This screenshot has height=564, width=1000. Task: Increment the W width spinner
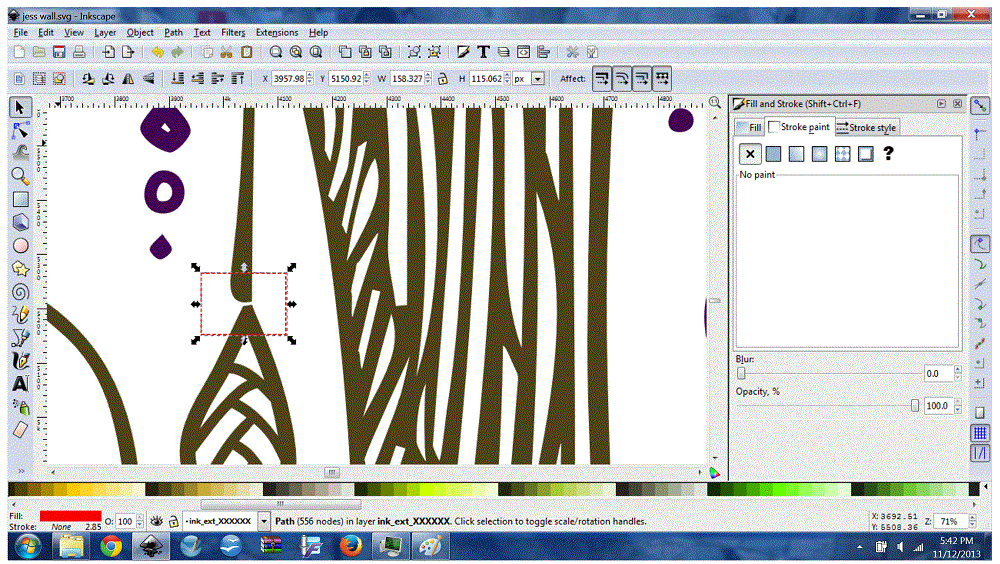click(428, 75)
